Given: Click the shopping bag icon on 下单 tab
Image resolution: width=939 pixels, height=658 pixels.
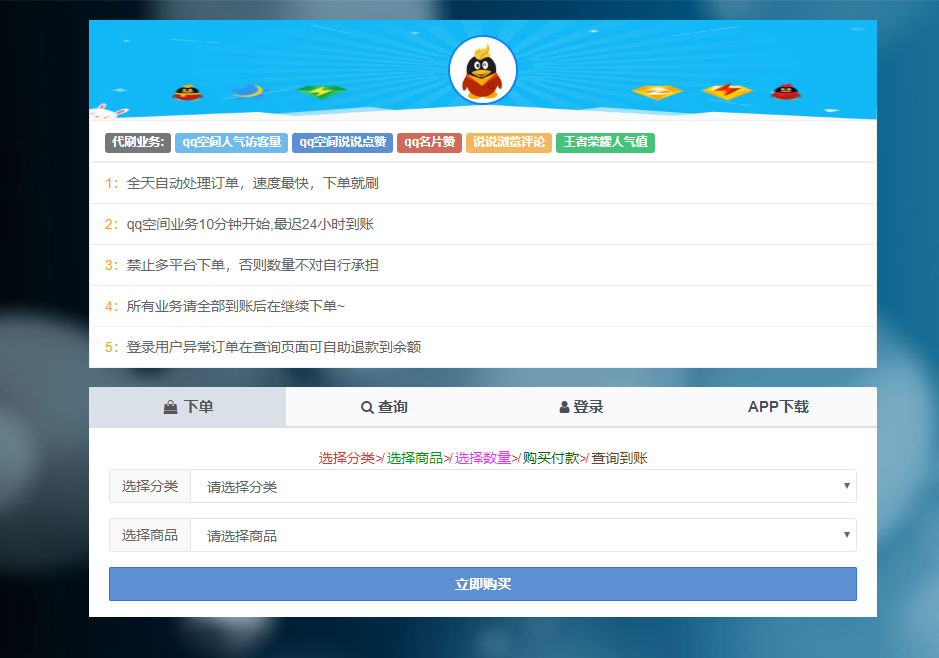Looking at the screenshot, I should 171,408.
